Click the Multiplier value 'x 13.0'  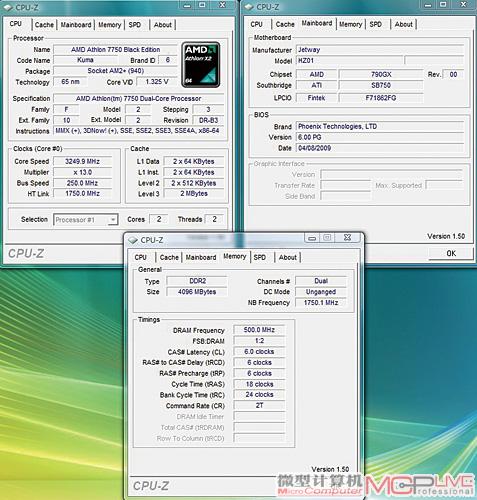(x=82, y=172)
